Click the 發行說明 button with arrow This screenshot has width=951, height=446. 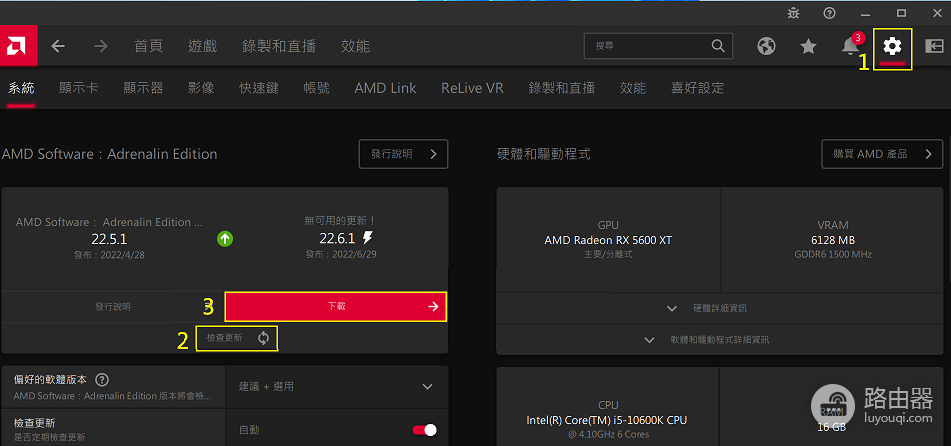point(403,154)
